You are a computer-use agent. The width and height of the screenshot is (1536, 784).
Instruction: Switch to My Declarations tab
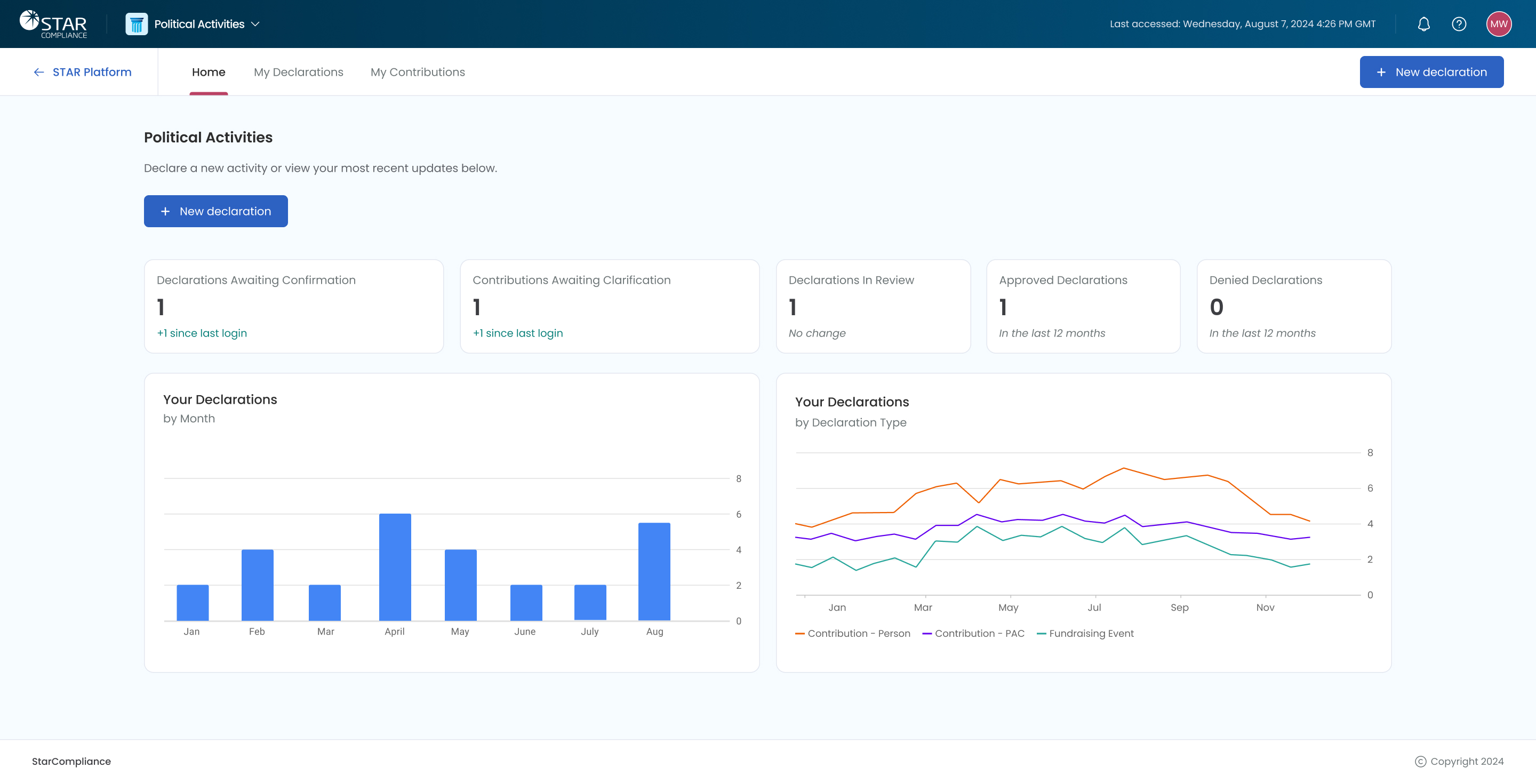click(x=298, y=72)
